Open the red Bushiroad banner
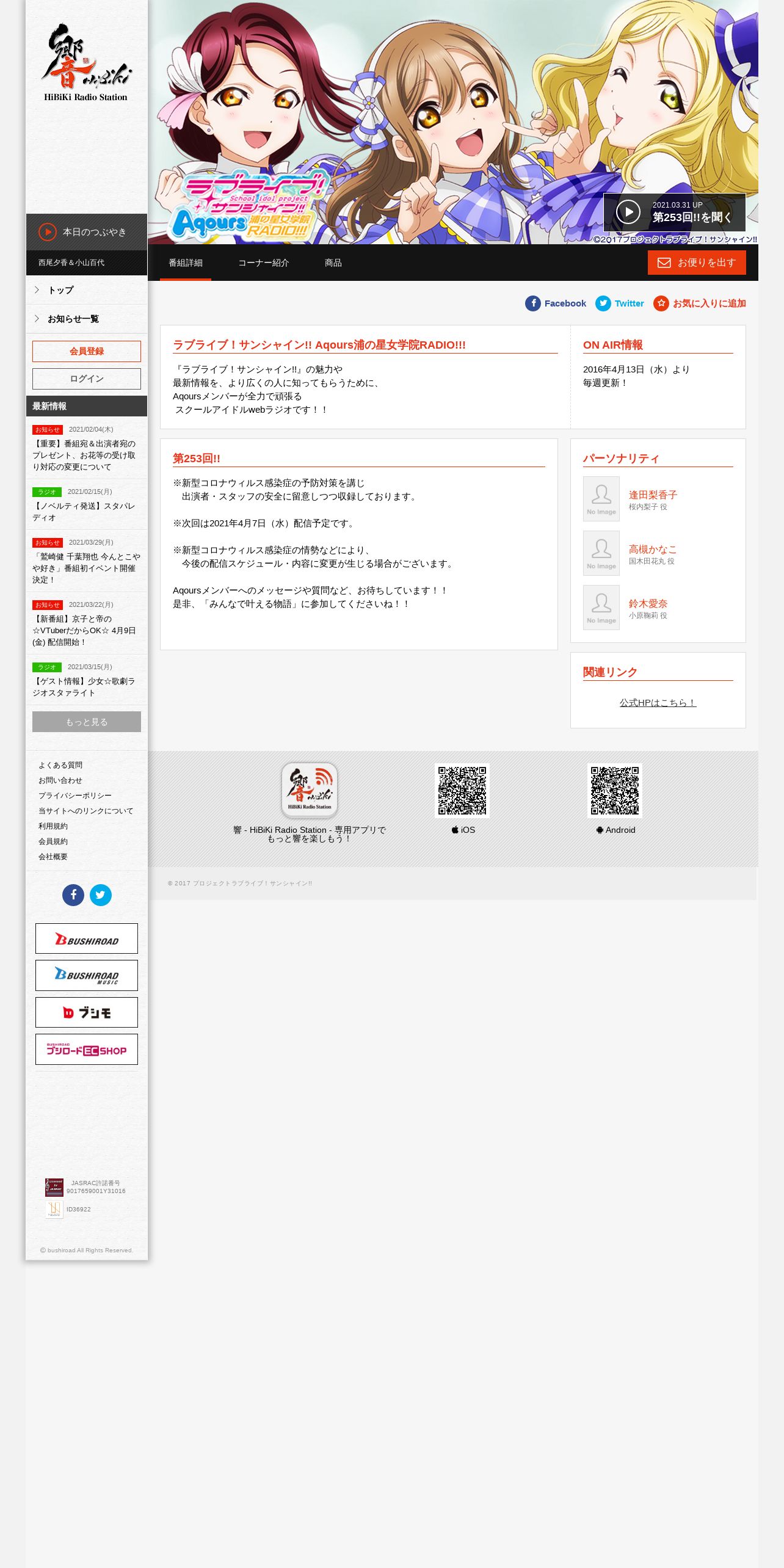This screenshot has height=1568, width=784. (87, 938)
